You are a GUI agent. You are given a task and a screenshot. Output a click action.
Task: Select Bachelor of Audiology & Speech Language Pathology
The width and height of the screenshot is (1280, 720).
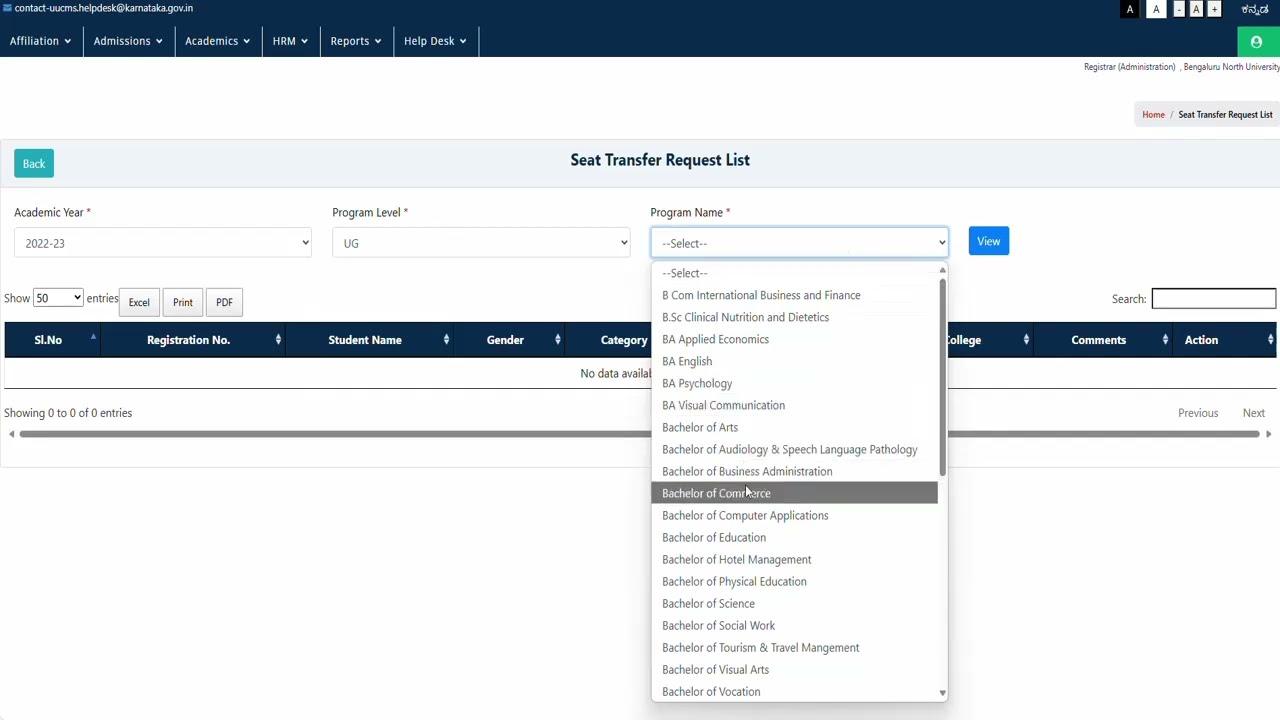click(x=795, y=449)
